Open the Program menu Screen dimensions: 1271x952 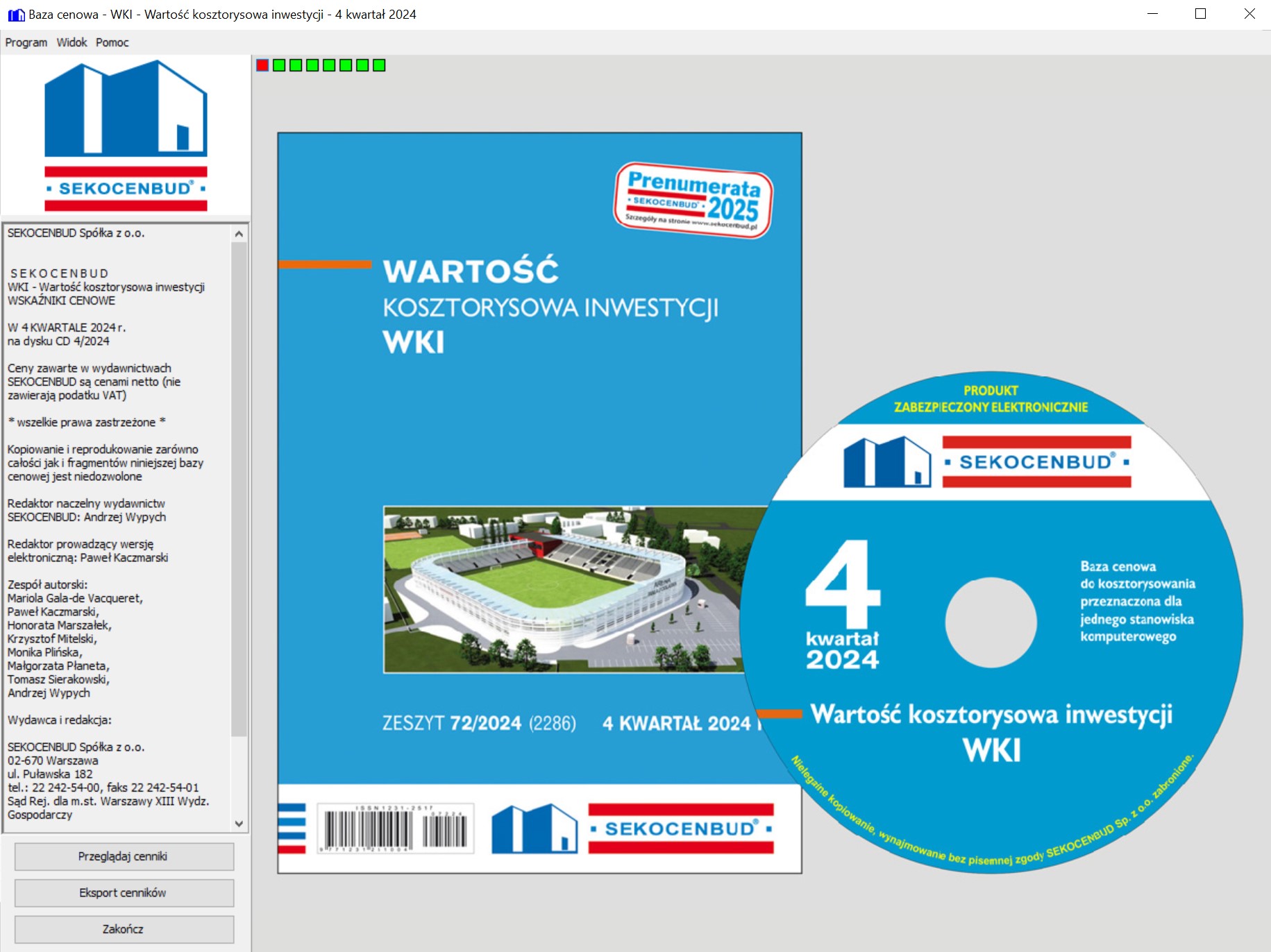point(26,42)
